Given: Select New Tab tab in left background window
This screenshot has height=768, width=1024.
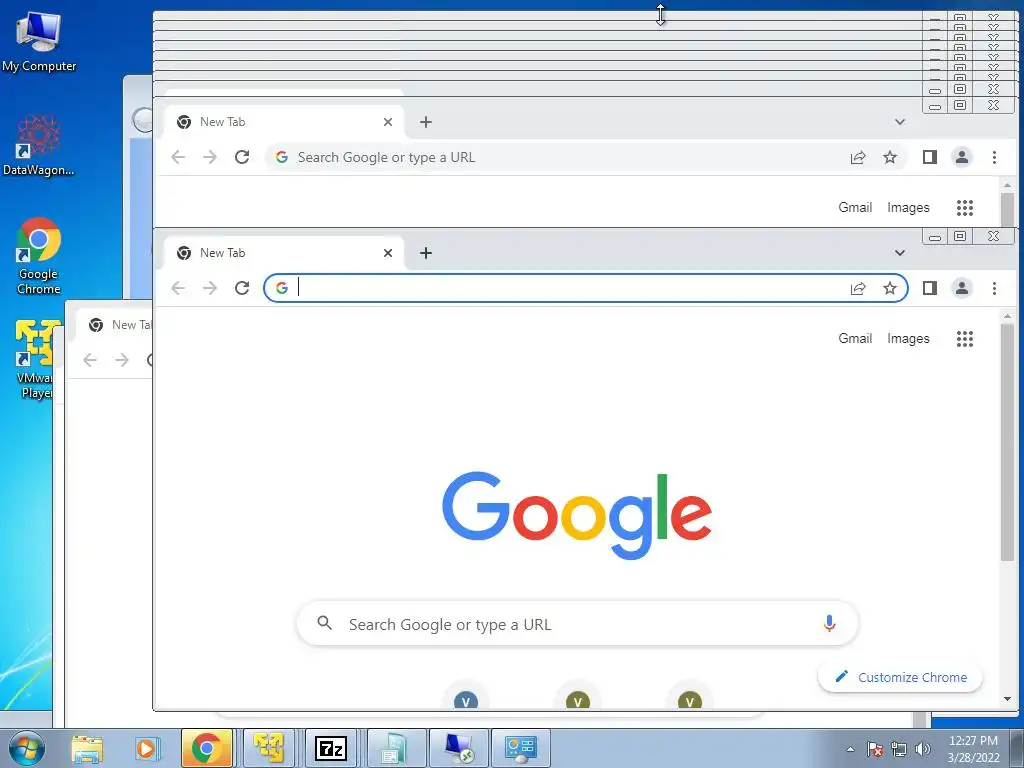Looking at the screenshot, I should [x=114, y=325].
